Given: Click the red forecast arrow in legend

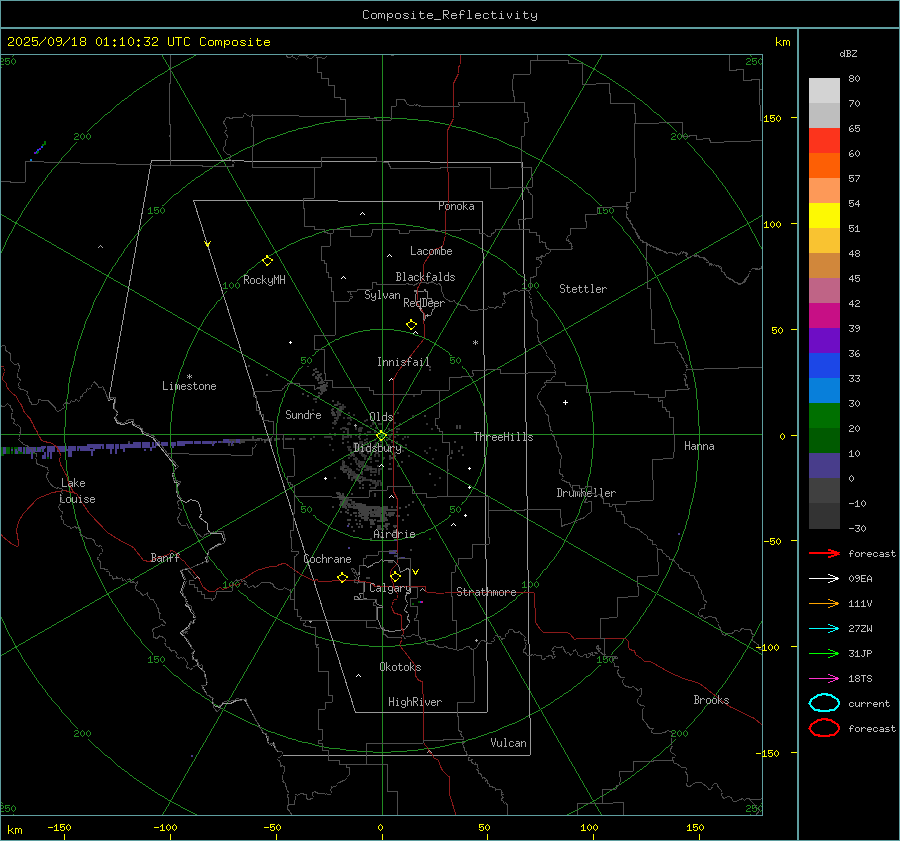Looking at the screenshot, I should point(824,553).
